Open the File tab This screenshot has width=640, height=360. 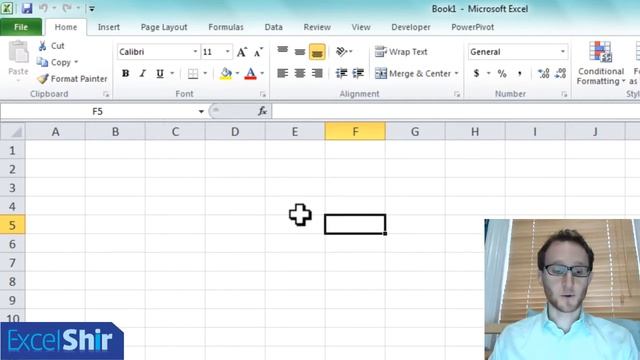click(x=21, y=27)
